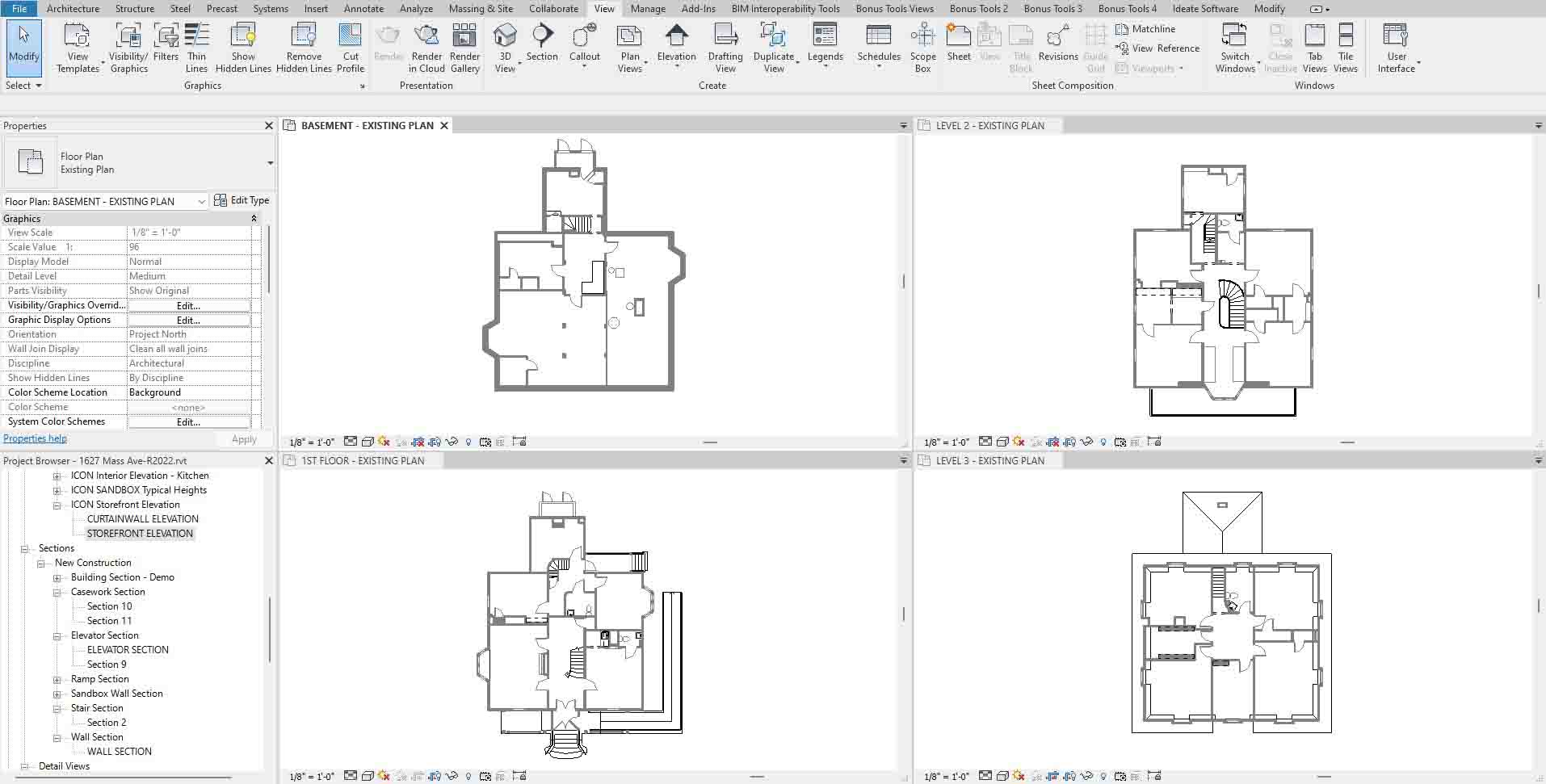
Task: Expand the Ramp Section tree node
Action: pyautogui.click(x=57, y=679)
